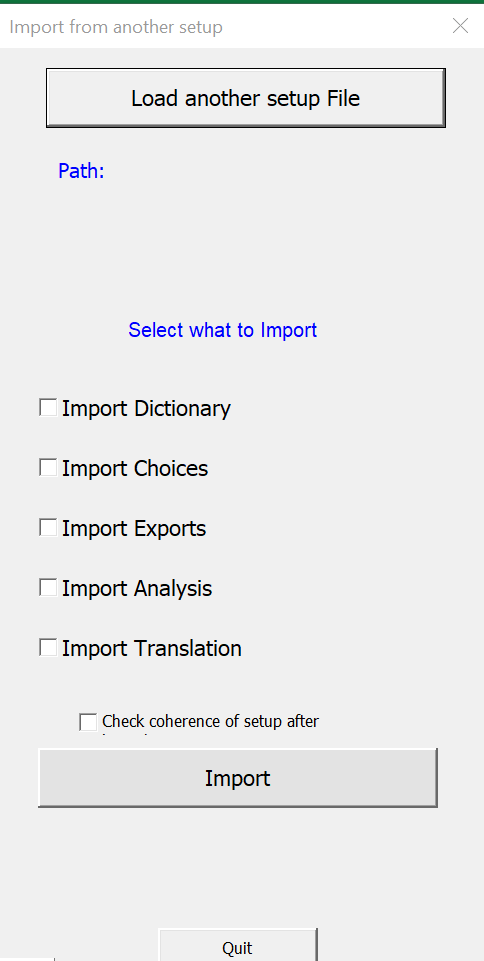The height and width of the screenshot is (961, 484).
Task: Click the large Import button
Action: (x=238, y=778)
